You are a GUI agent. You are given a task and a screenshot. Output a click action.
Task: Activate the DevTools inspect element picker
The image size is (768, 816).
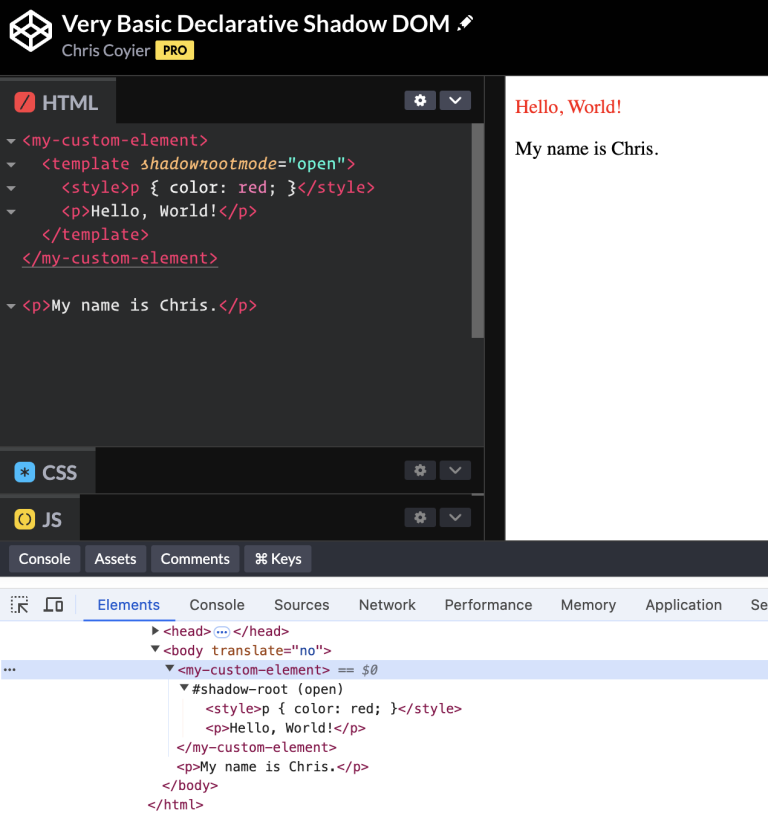tap(20, 605)
